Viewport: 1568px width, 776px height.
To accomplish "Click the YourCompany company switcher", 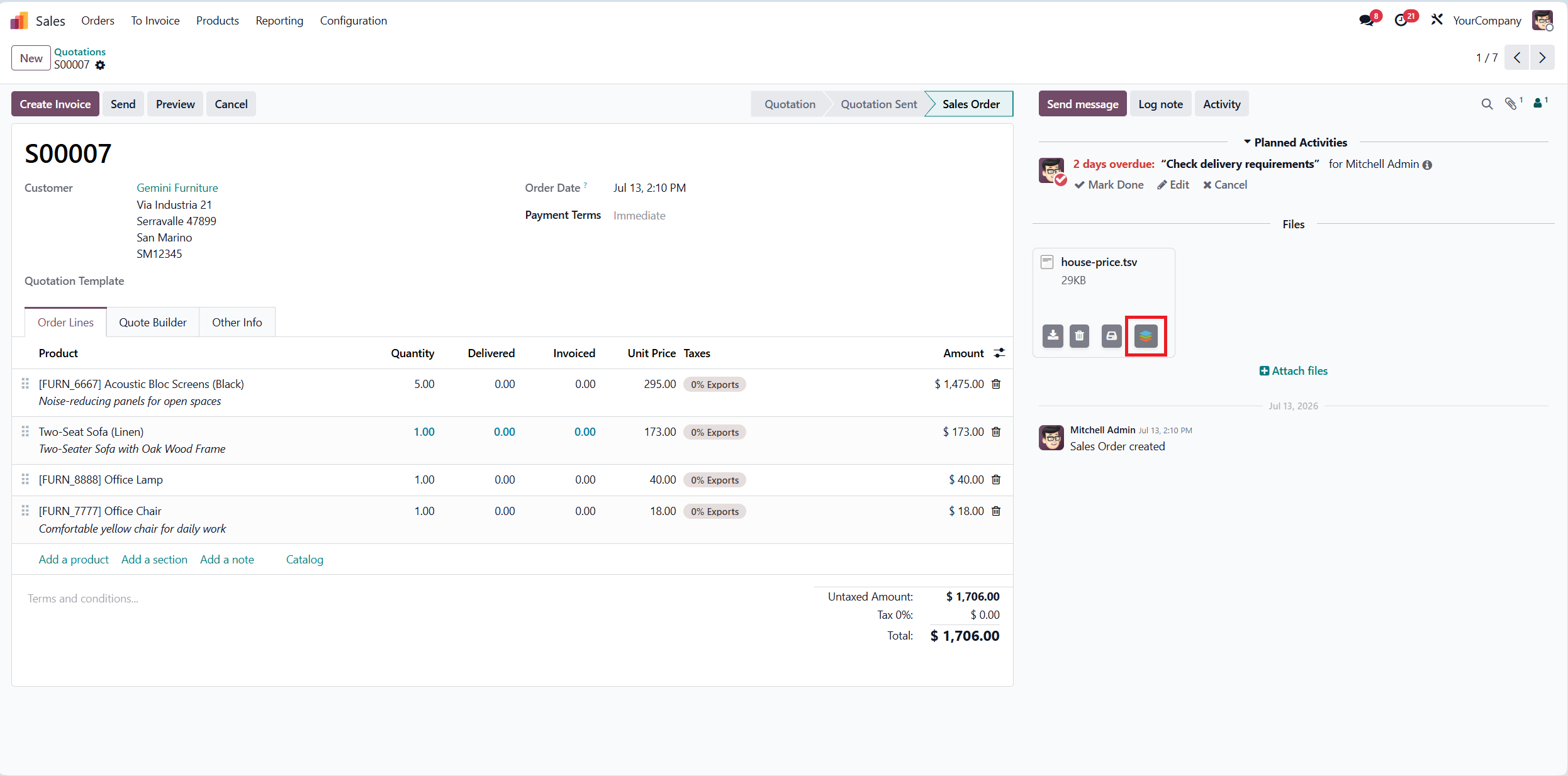I will (1487, 21).
